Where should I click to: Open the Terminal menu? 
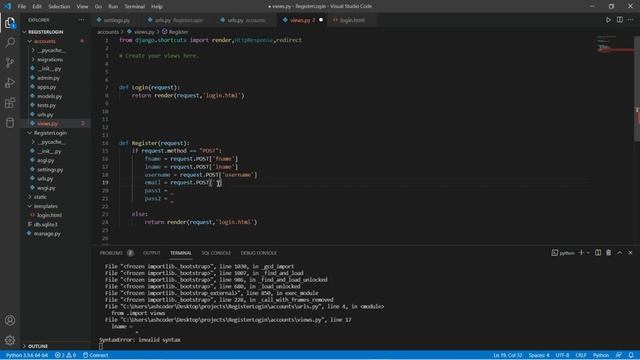[134, 7]
